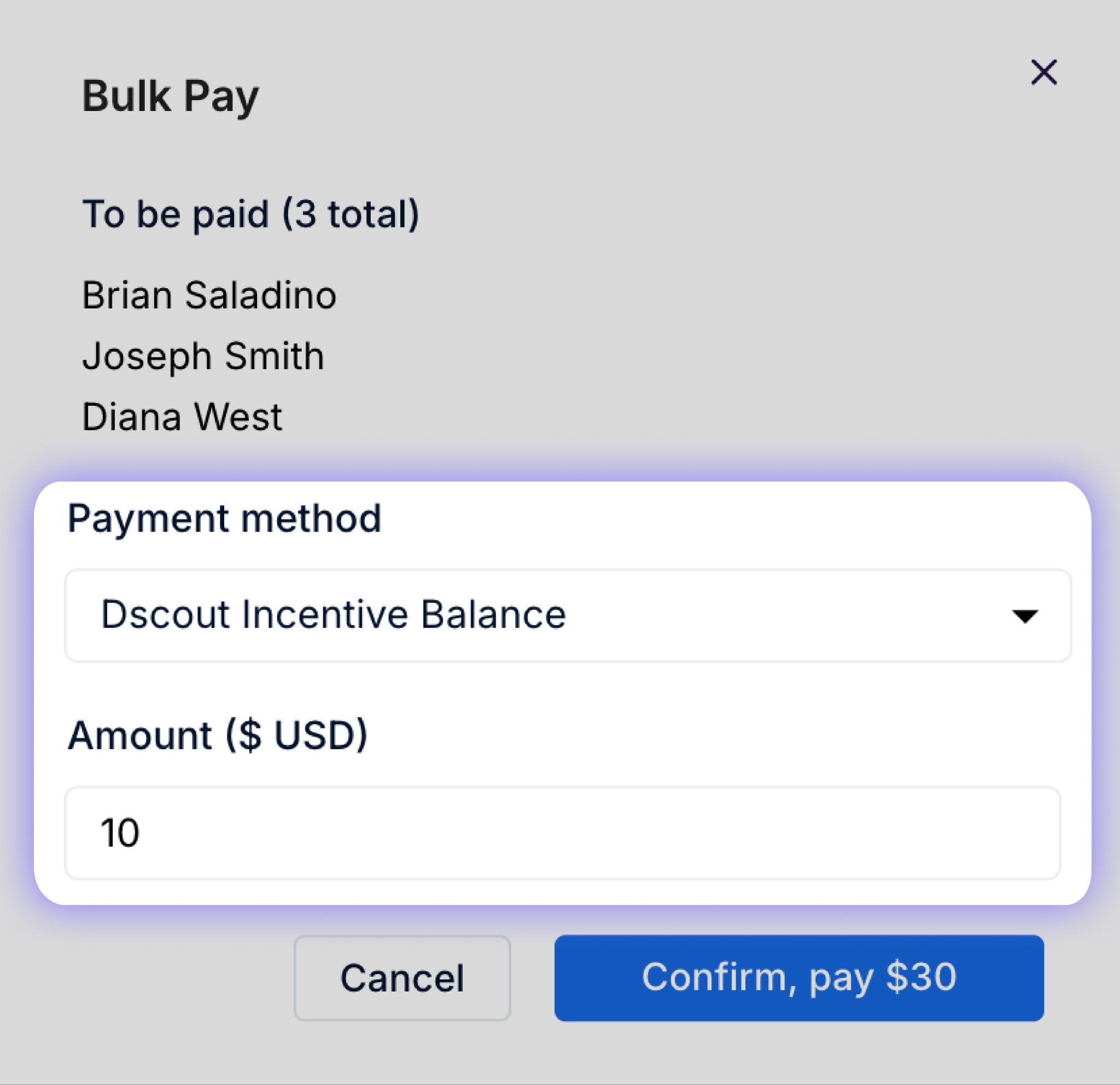
Task: Select the Dscout Incentive Balance option text
Action: pyautogui.click(x=333, y=615)
